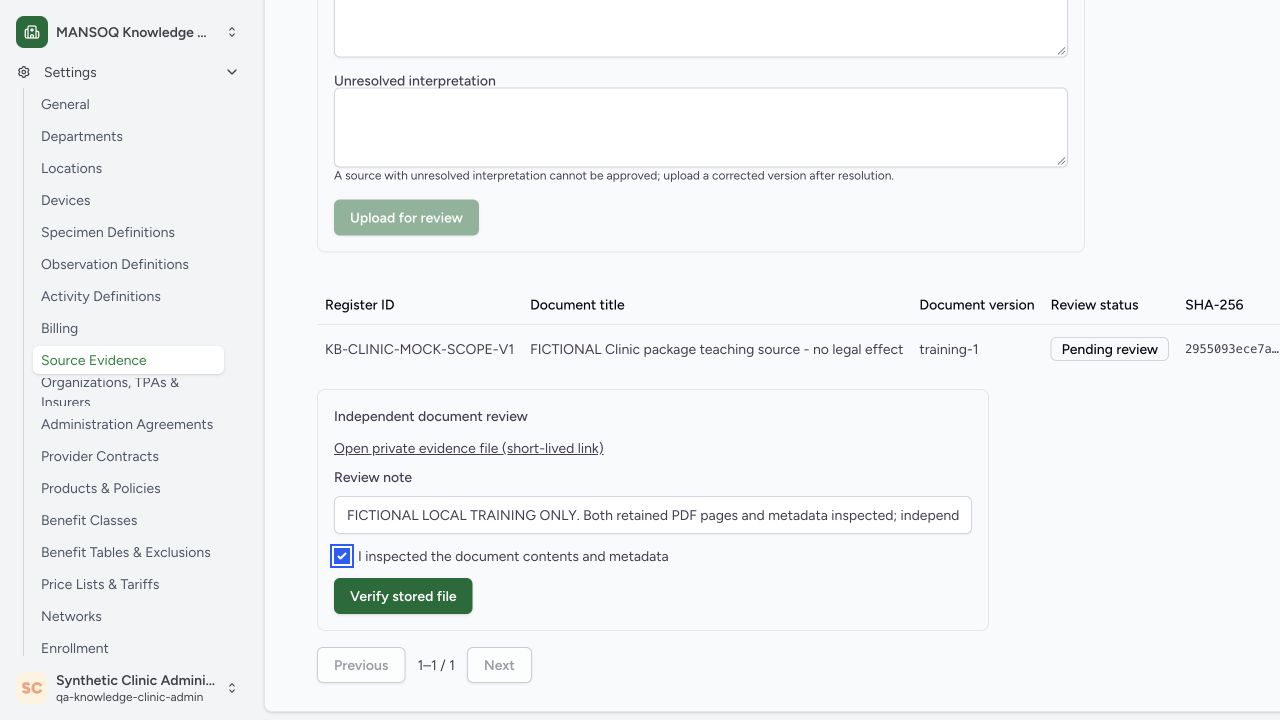1280x720 pixels.
Task: Focus the Unresolved interpretation textarea
Action: [701, 127]
